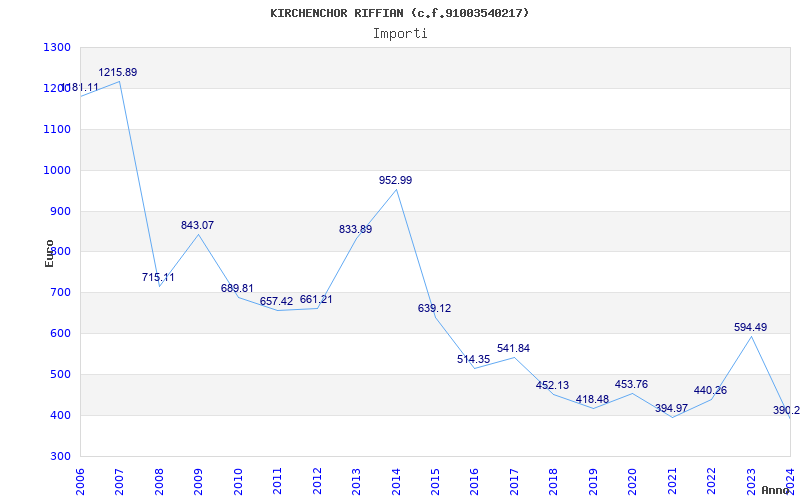Click the 2021 x-axis year label

[x=672, y=481]
